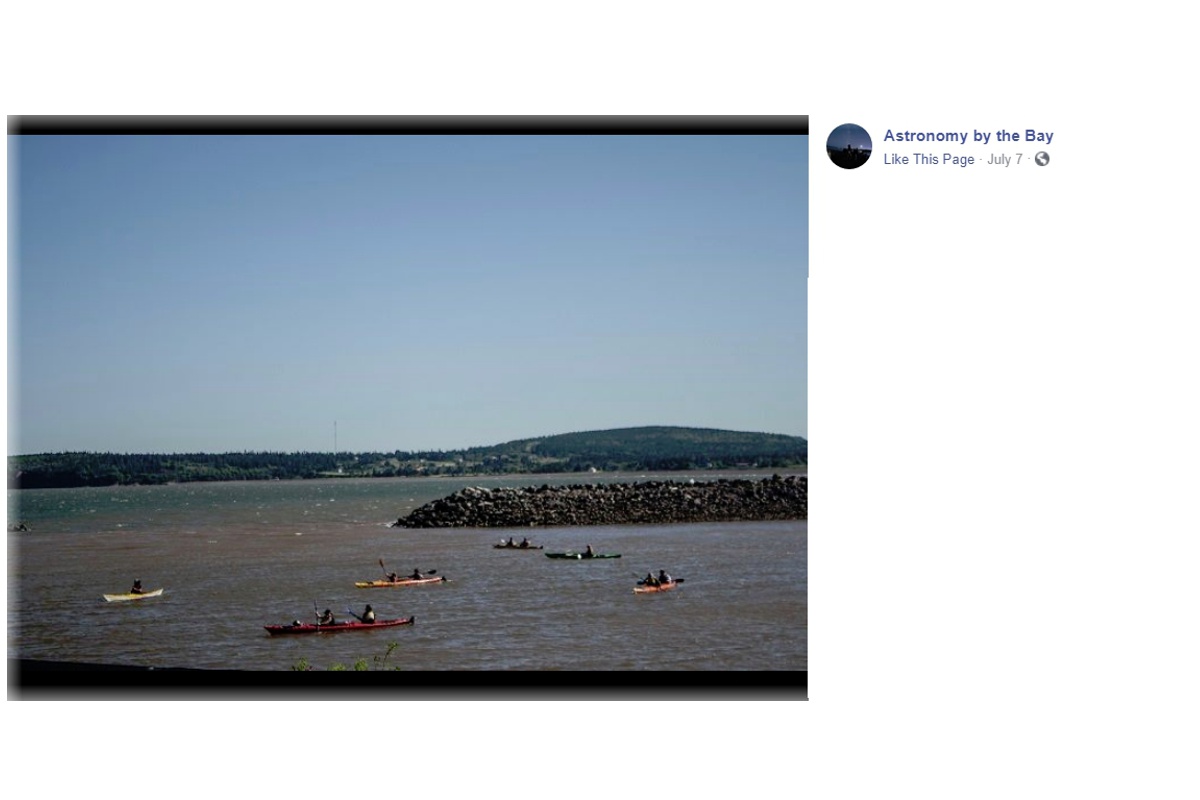Click the radio tower on the horizon
Screen dimensions: 1200x800
[335, 437]
